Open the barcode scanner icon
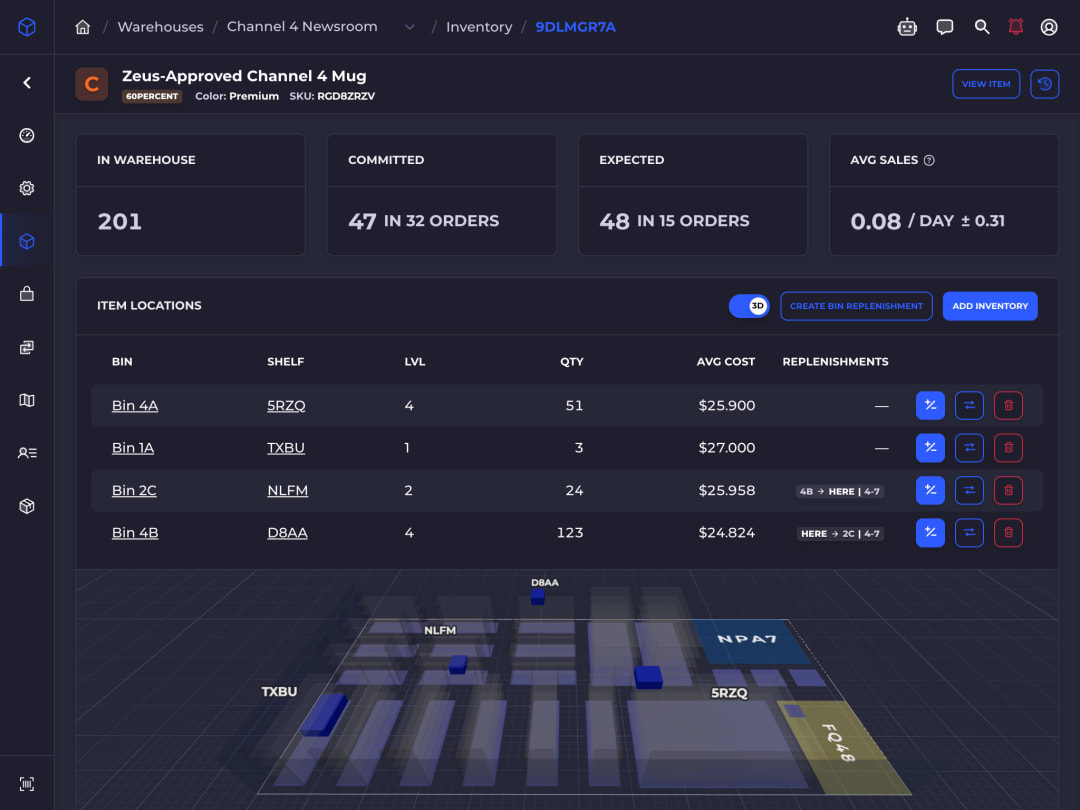This screenshot has height=810, width=1080. pyautogui.click(x=27, y=784)
